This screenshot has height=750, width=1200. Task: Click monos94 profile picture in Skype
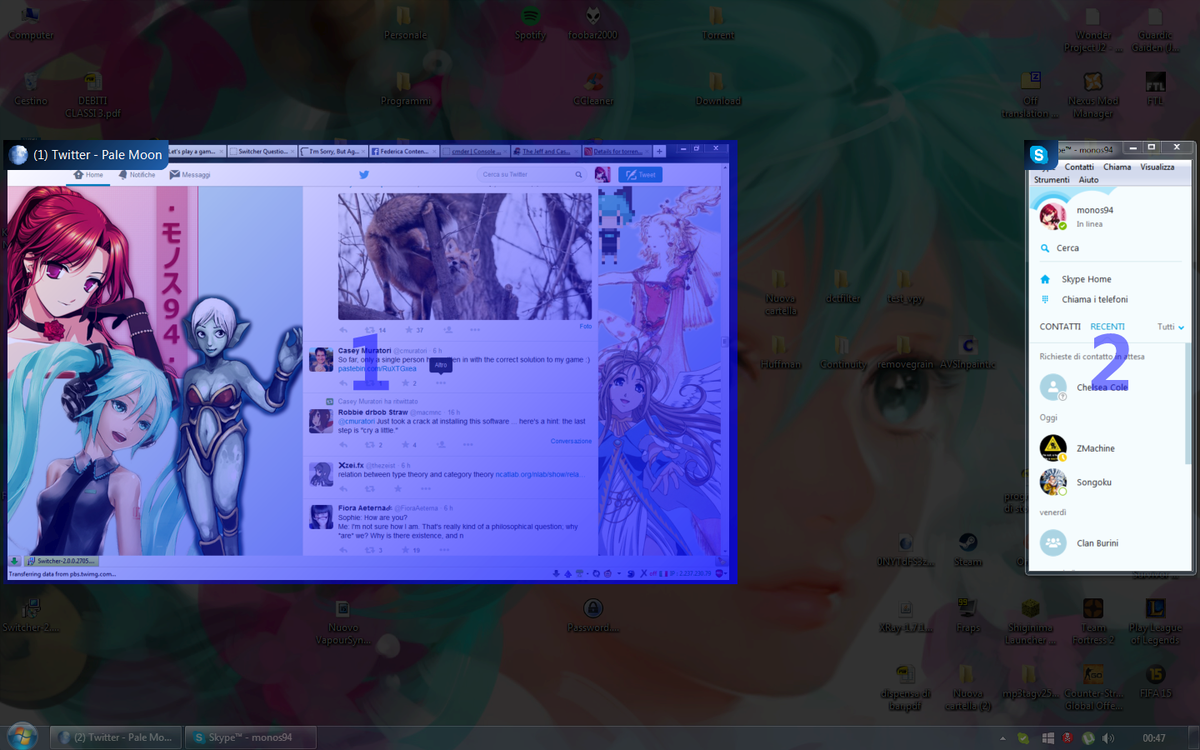[1053, 216]
